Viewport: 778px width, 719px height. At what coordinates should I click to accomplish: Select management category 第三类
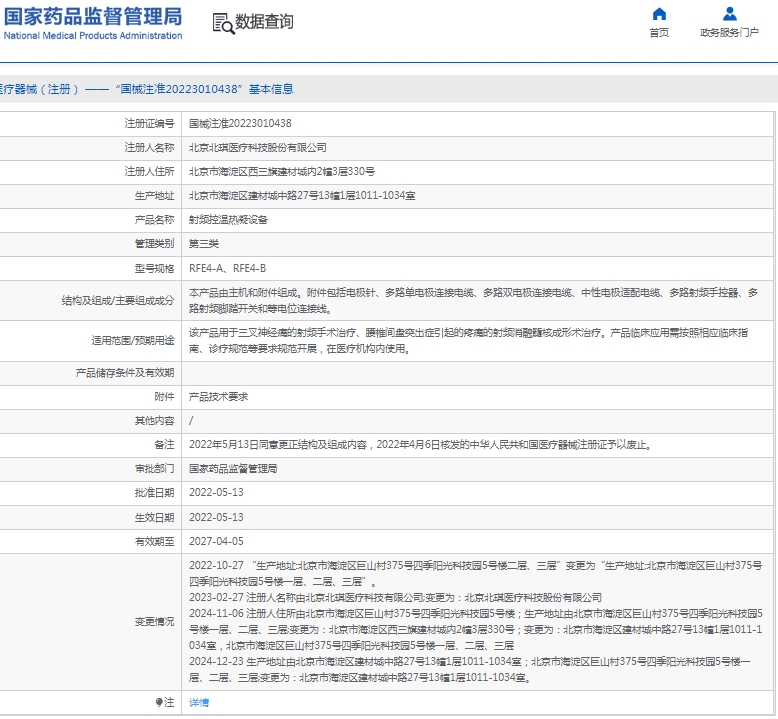tap(204, 244)
